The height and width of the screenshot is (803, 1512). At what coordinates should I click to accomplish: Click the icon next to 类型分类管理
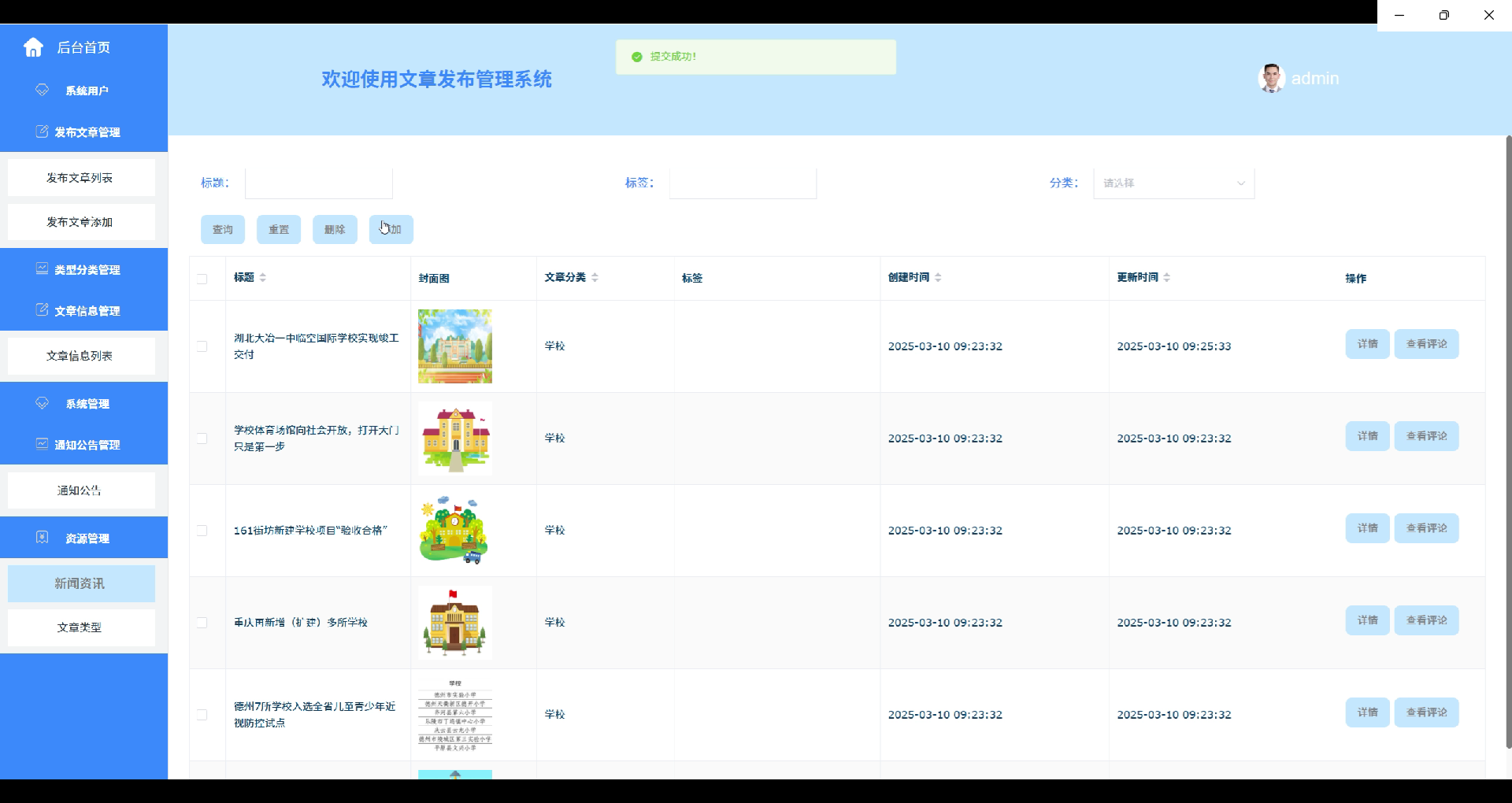click(43, 268)
